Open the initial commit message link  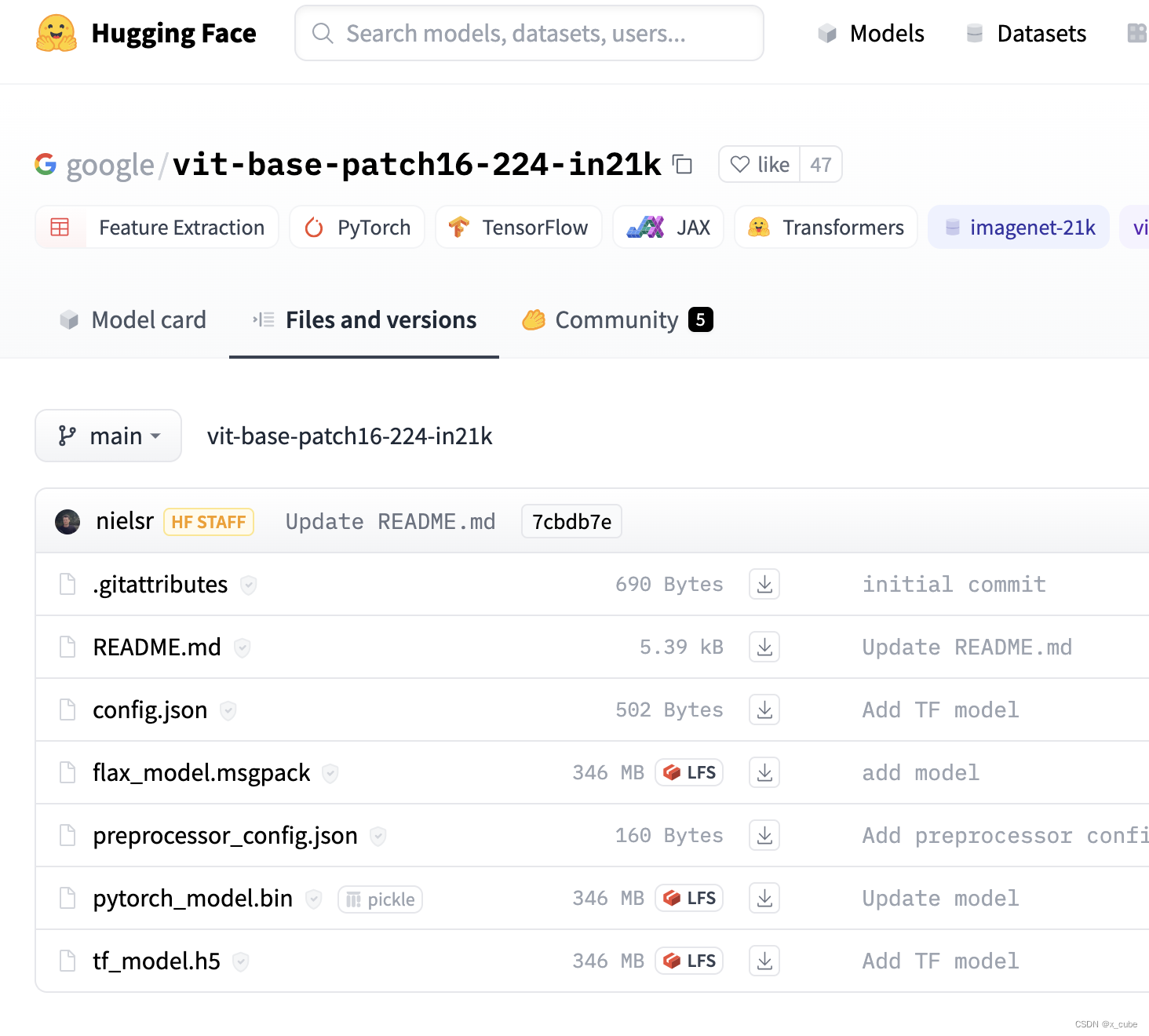point(954,584)
